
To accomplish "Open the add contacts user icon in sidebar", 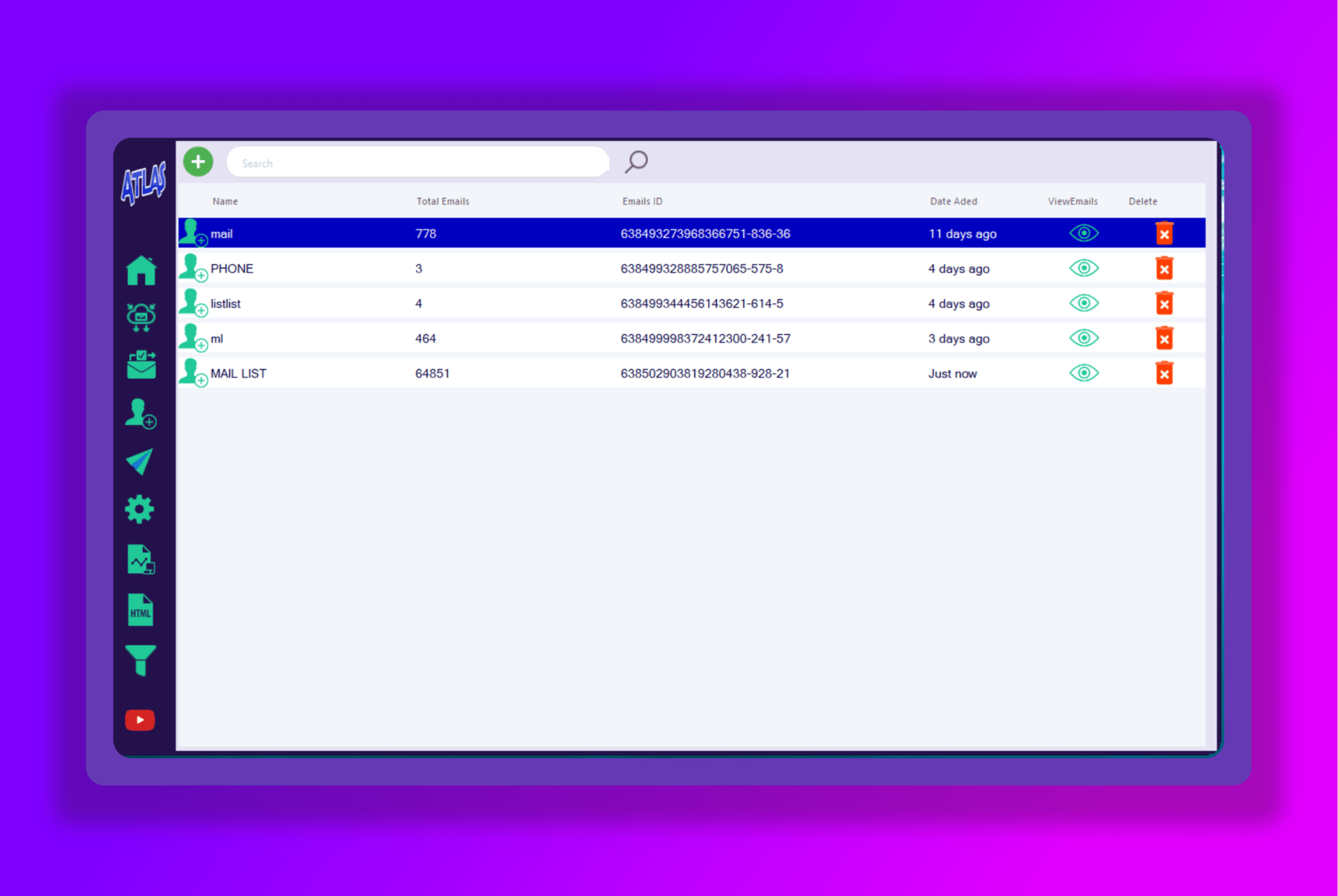I will tap(141, 413).
